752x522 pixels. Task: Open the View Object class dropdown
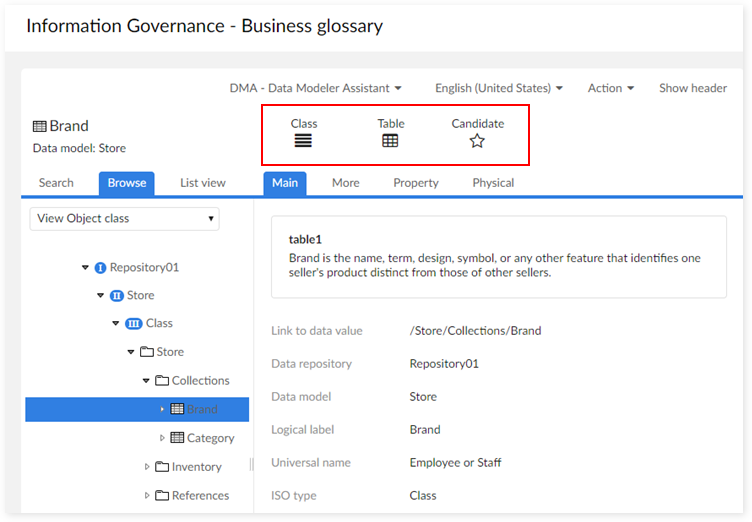tap(124, 218)
